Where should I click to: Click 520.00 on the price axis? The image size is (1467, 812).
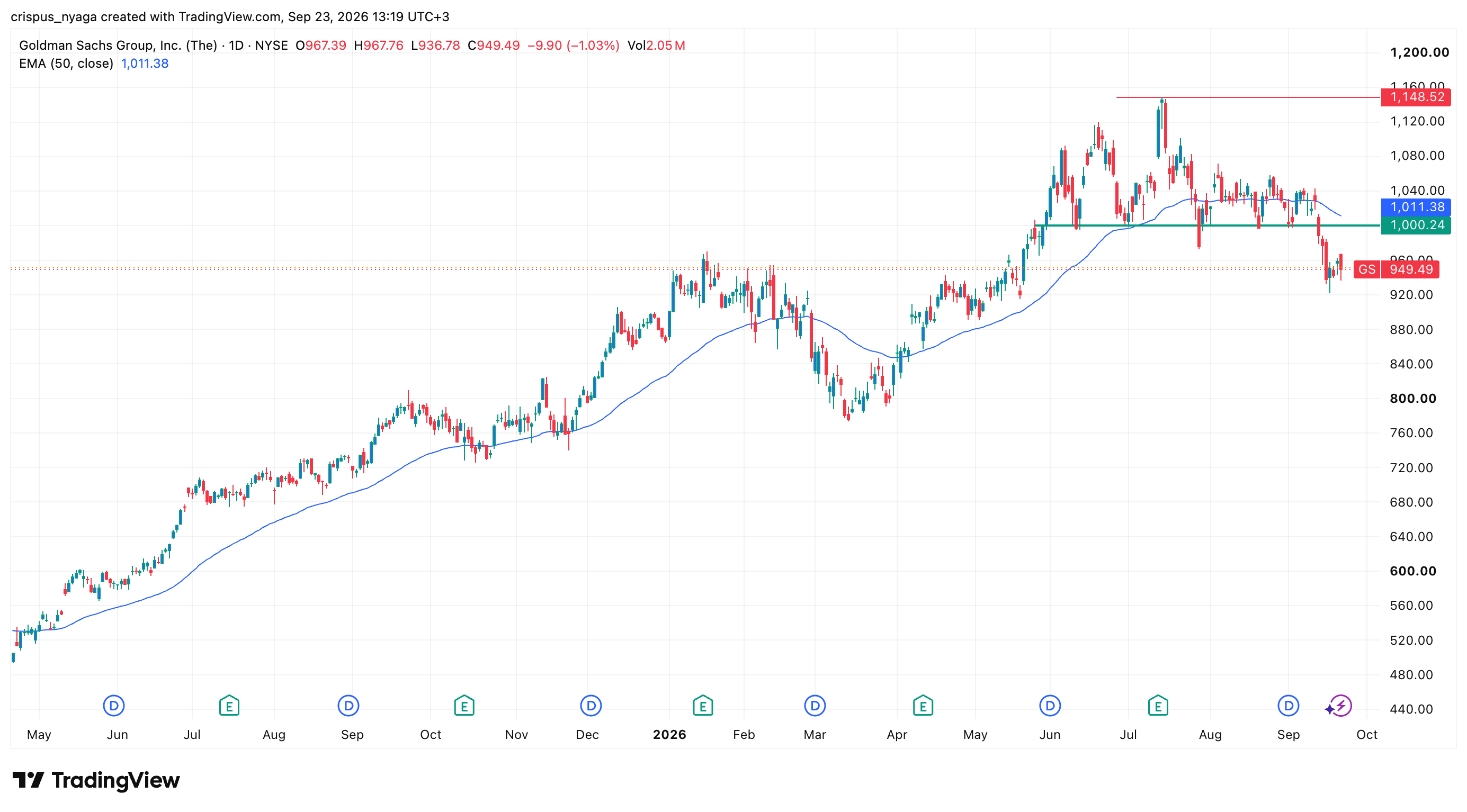click(x=1411, y=640)
